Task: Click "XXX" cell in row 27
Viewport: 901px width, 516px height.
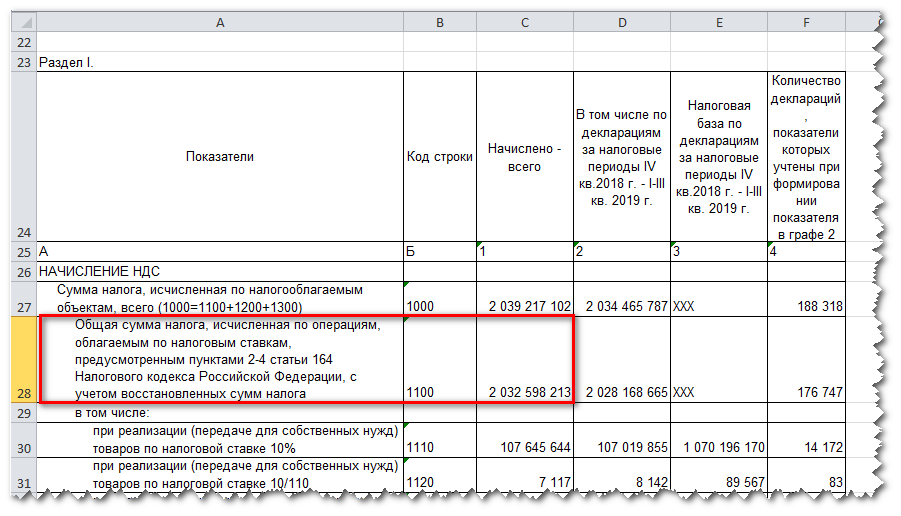Action: point(719,299)
